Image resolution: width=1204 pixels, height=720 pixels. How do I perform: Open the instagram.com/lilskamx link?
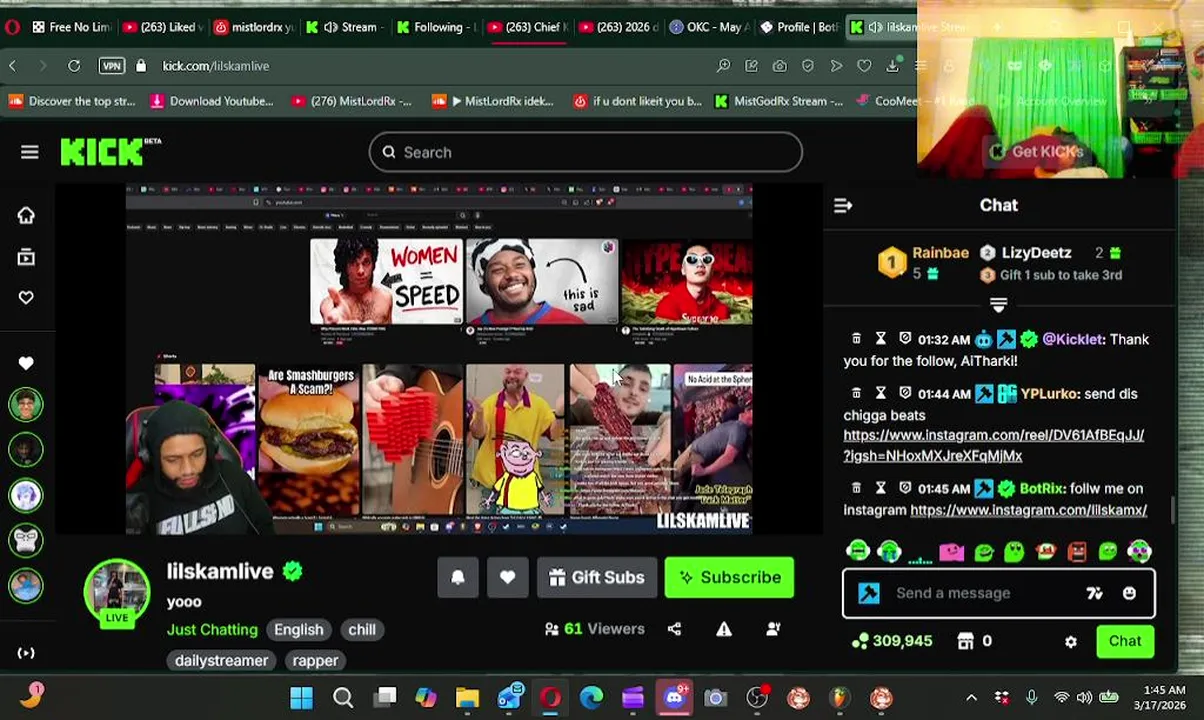(x=1028, y=510)
